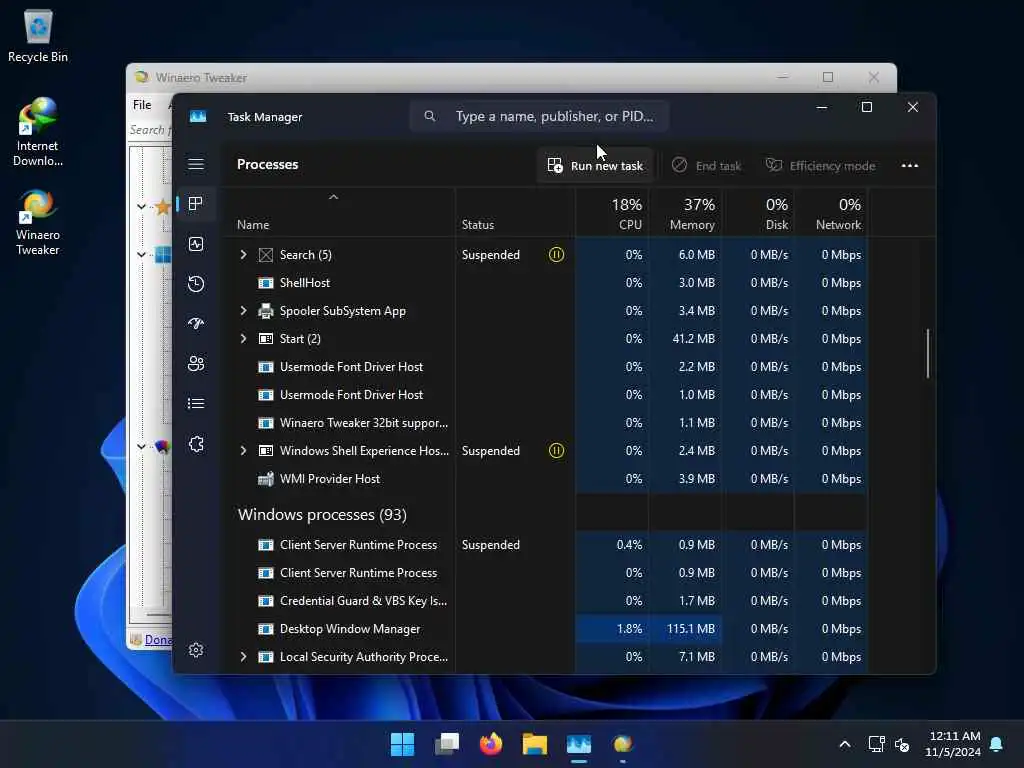This screenshot has width=1024, height=768.
Task: Select the Winaero Tweaker desktop shortcut
Action: click(x=38, y=222)
